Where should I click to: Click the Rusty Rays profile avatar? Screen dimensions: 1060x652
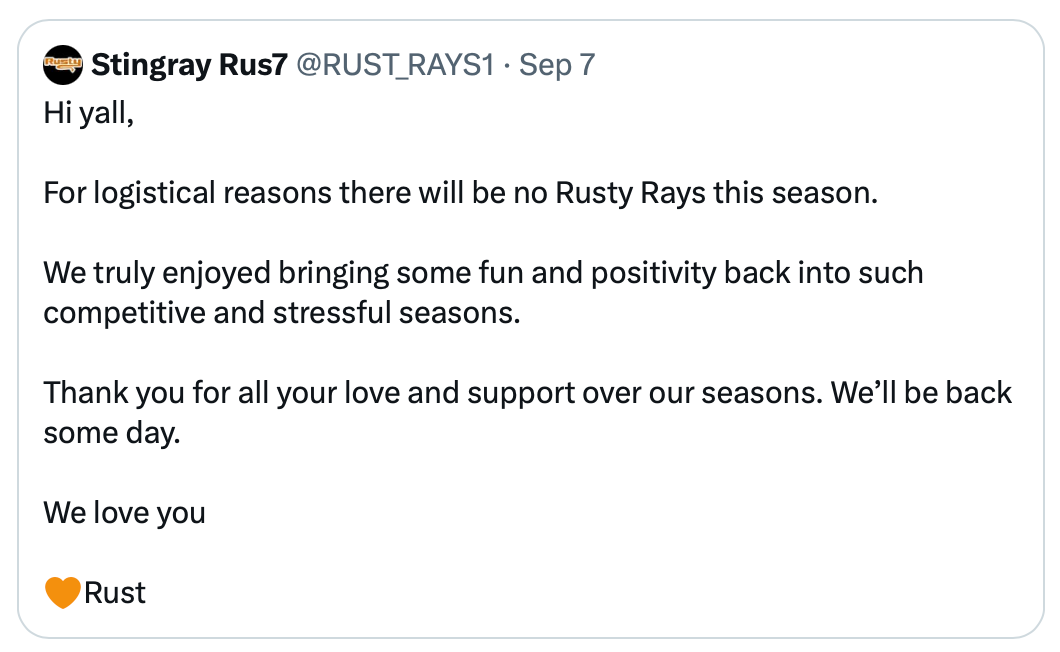[63, 66]
